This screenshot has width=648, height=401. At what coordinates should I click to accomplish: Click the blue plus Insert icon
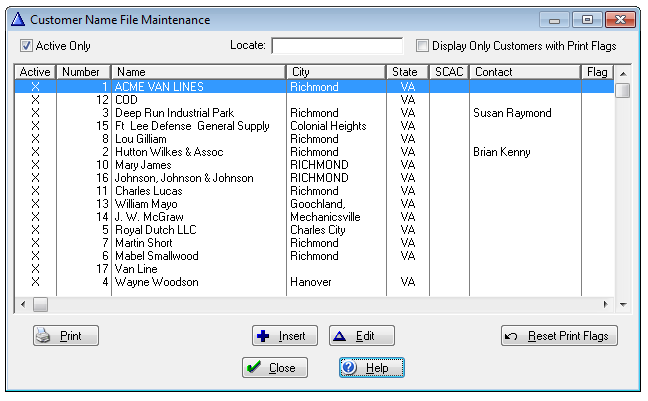tap(263, 336)
